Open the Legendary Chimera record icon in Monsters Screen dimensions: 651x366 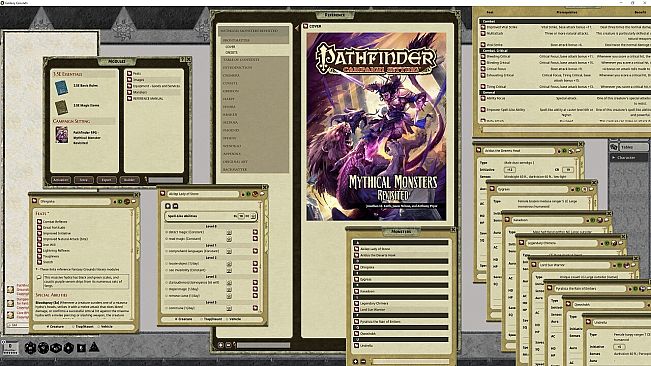(356, 303)
